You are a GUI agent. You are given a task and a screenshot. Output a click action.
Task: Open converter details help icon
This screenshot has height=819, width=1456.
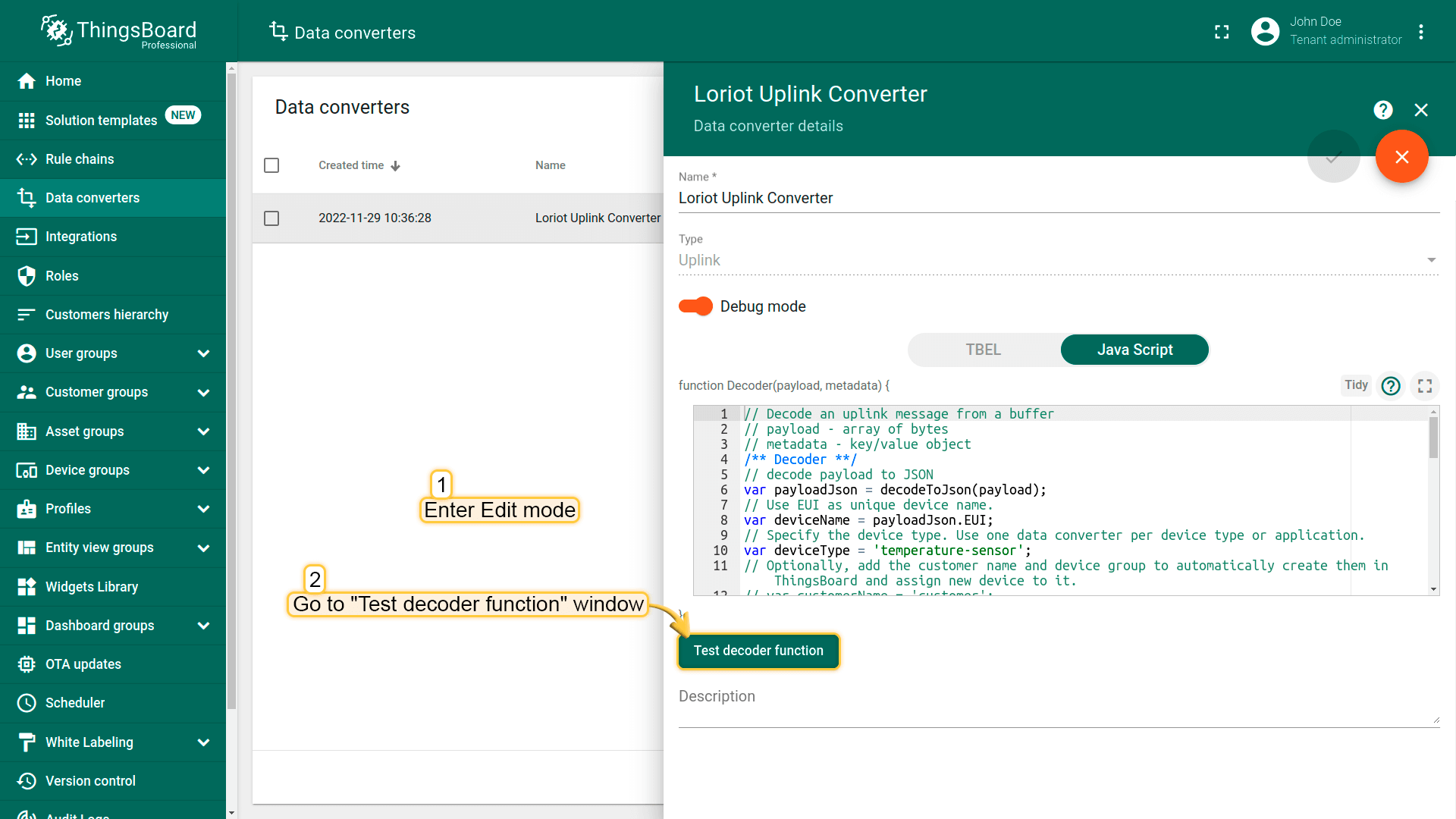point(1383,110)
